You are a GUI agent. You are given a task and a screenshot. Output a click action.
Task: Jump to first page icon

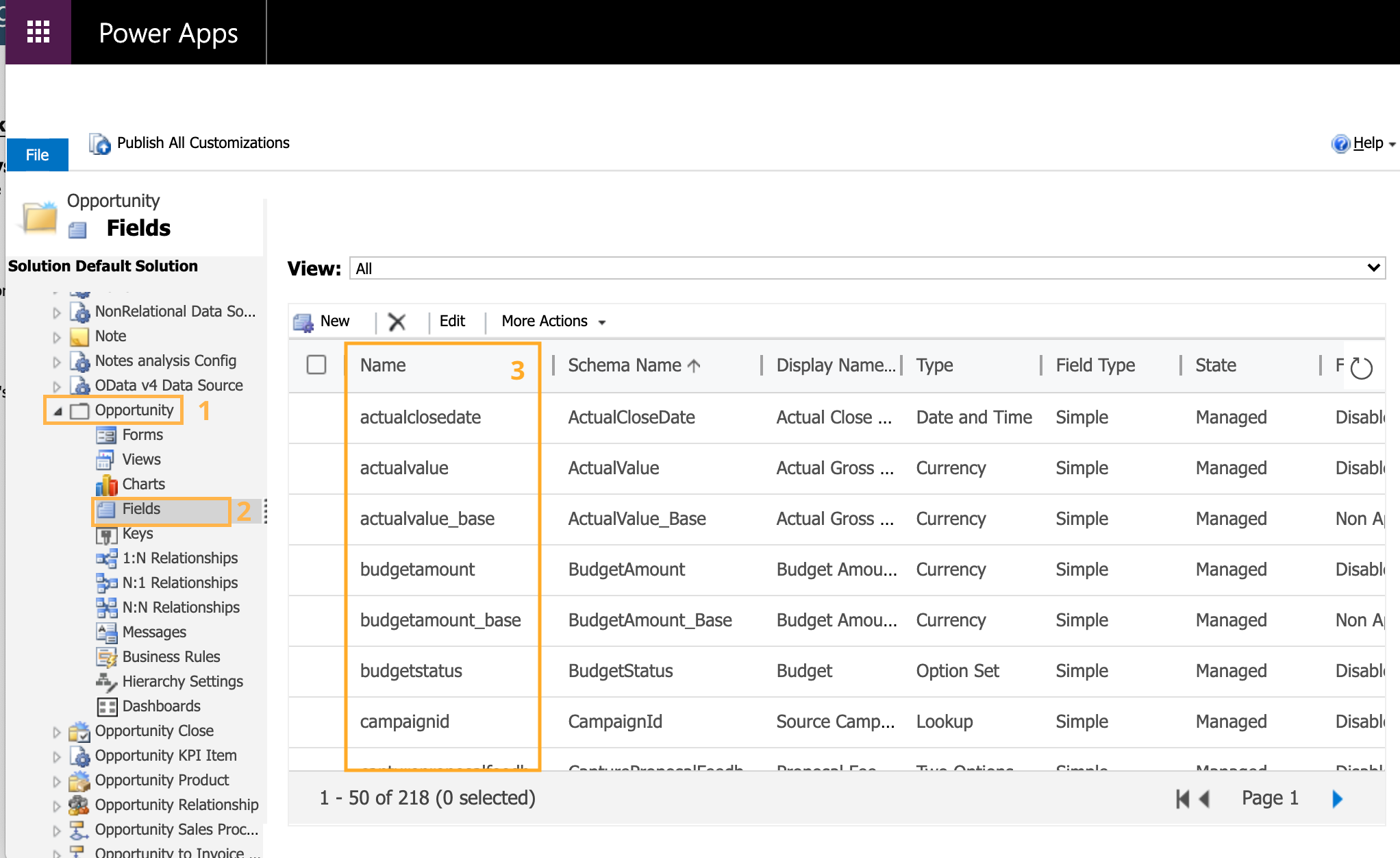point(1182,798)
